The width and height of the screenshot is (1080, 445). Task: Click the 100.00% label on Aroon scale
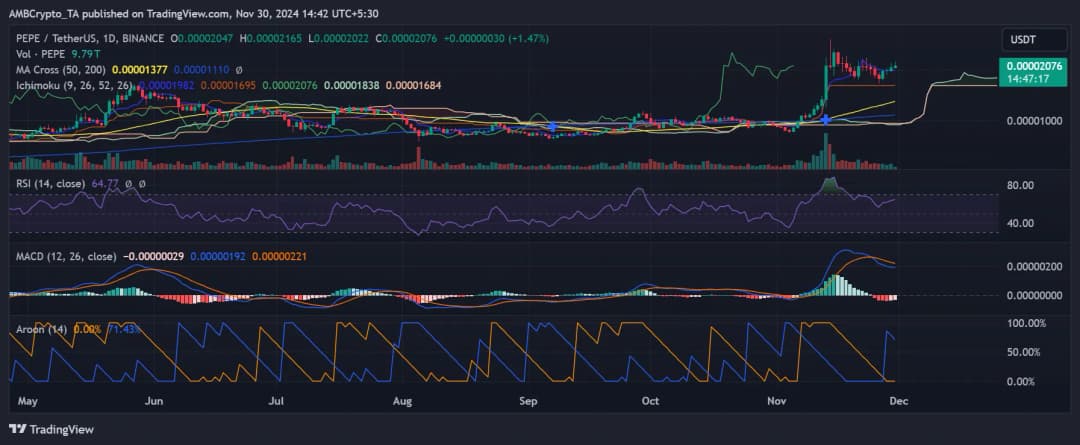tap(1024, 324)
